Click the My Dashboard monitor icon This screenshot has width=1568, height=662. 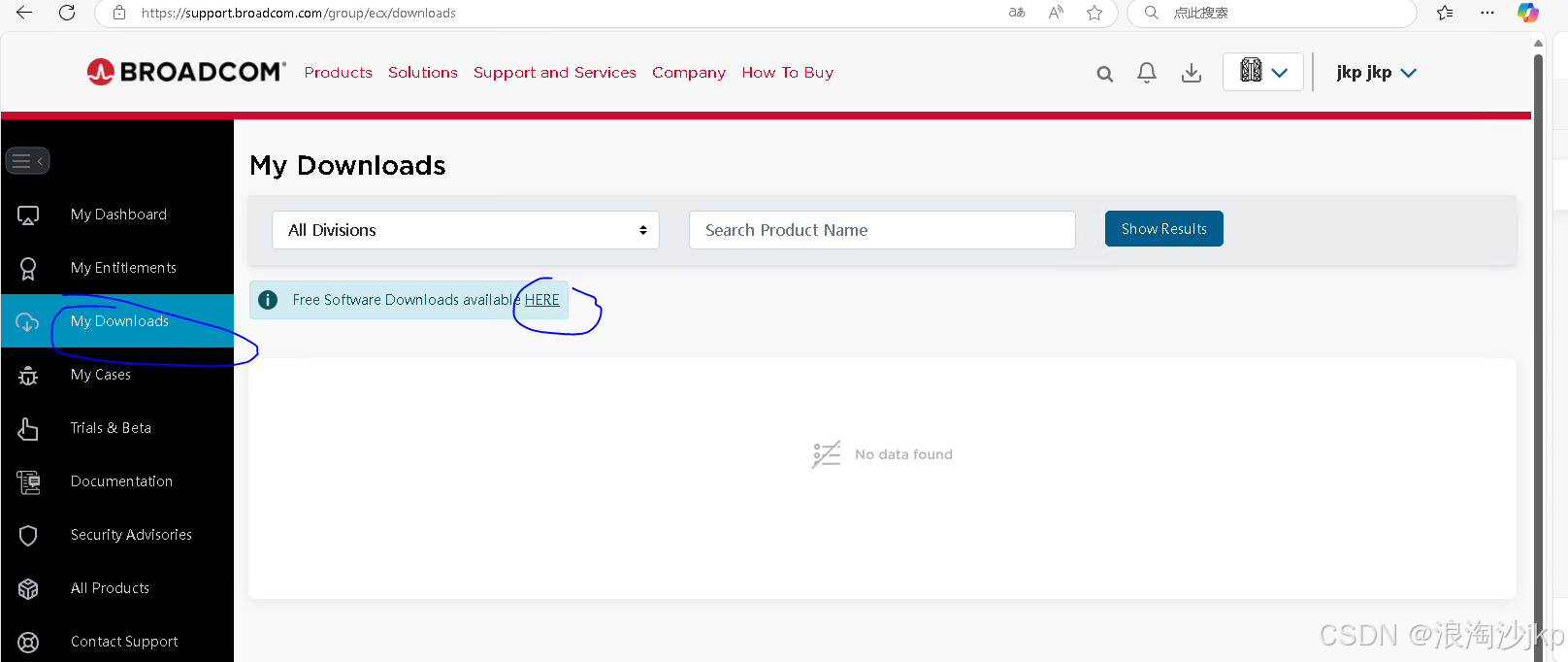[x=28, y=215]
